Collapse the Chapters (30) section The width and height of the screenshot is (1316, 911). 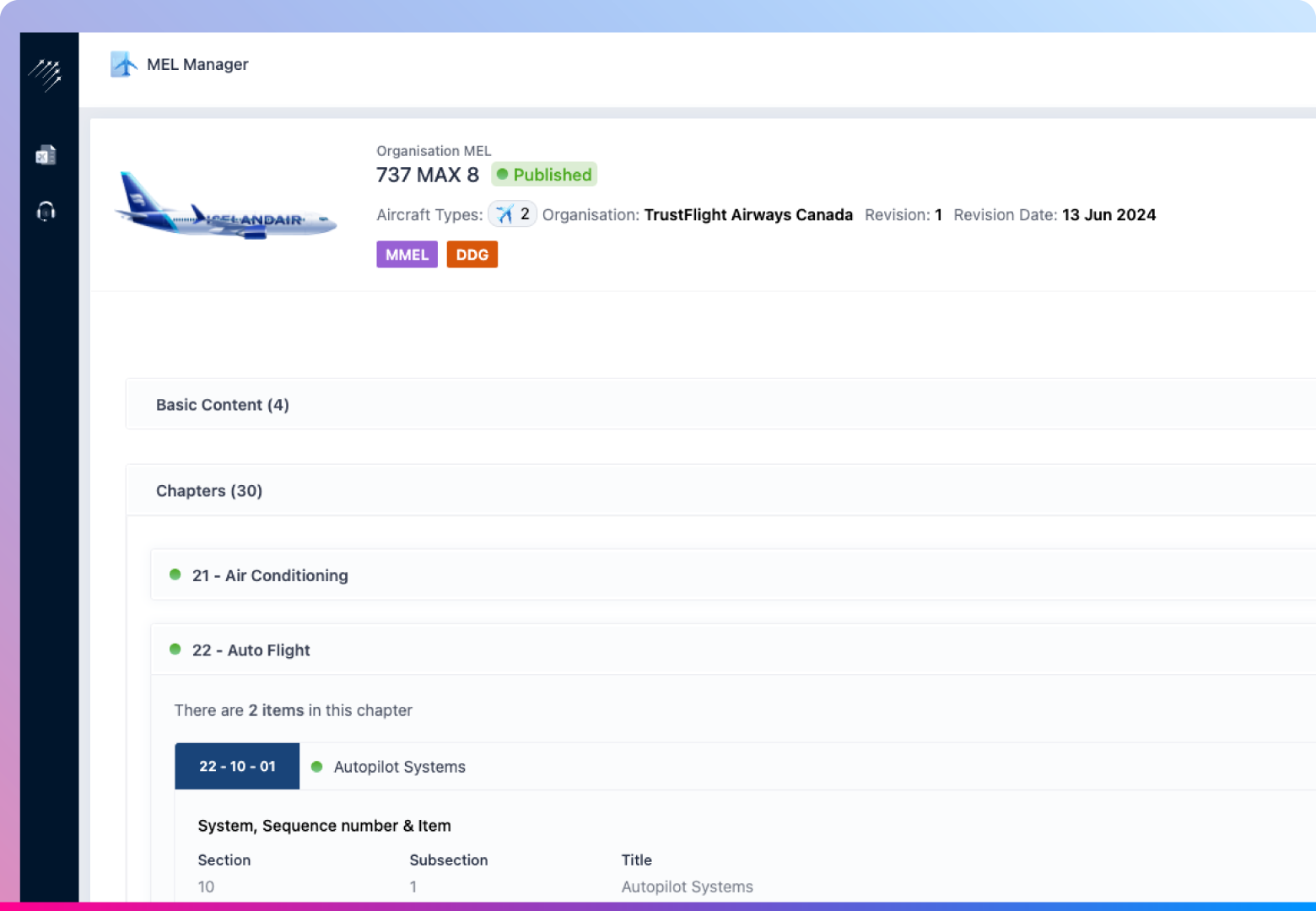coord(209,491)
